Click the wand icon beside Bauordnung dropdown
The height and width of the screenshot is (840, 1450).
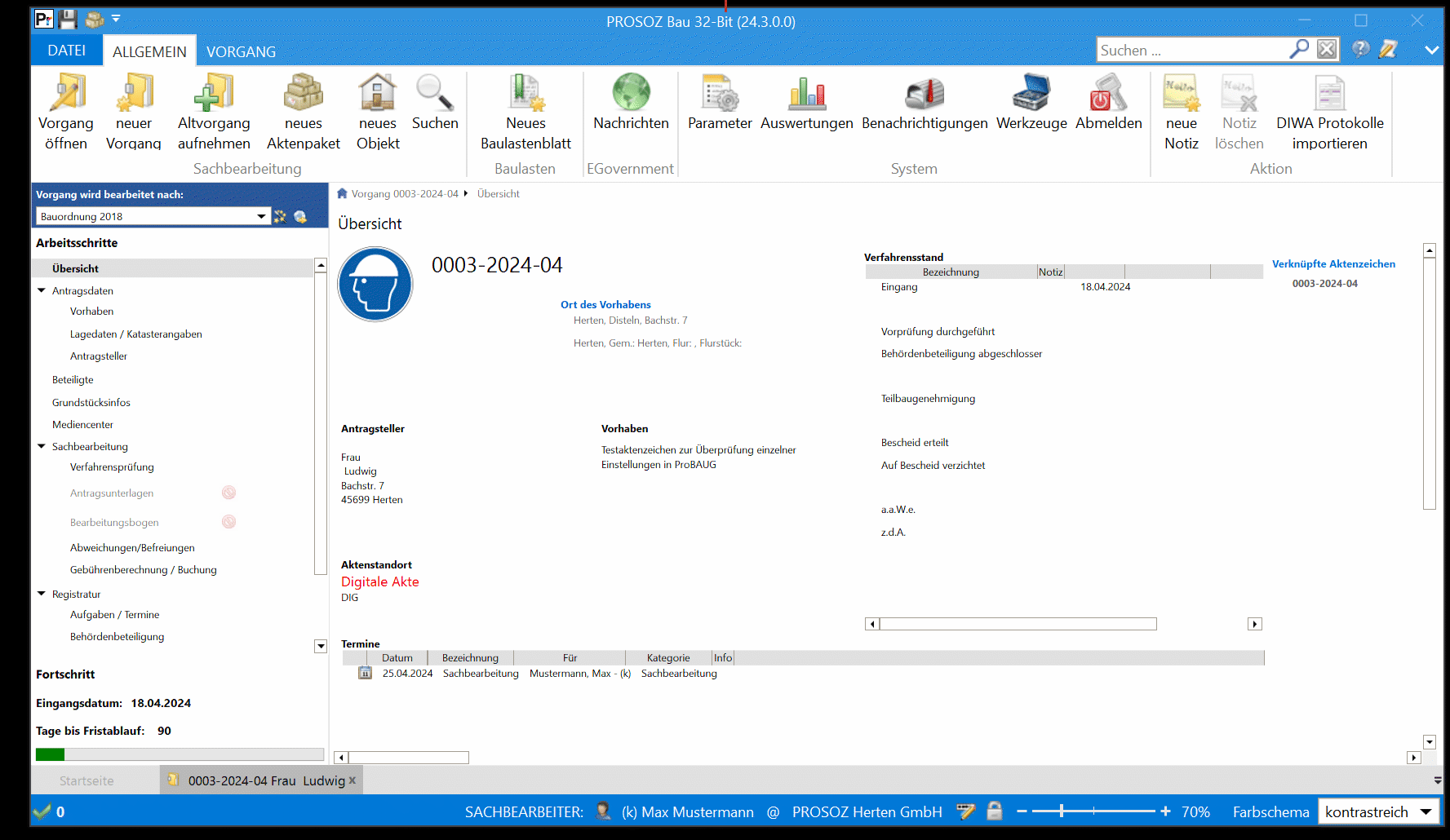click(280, 216)
